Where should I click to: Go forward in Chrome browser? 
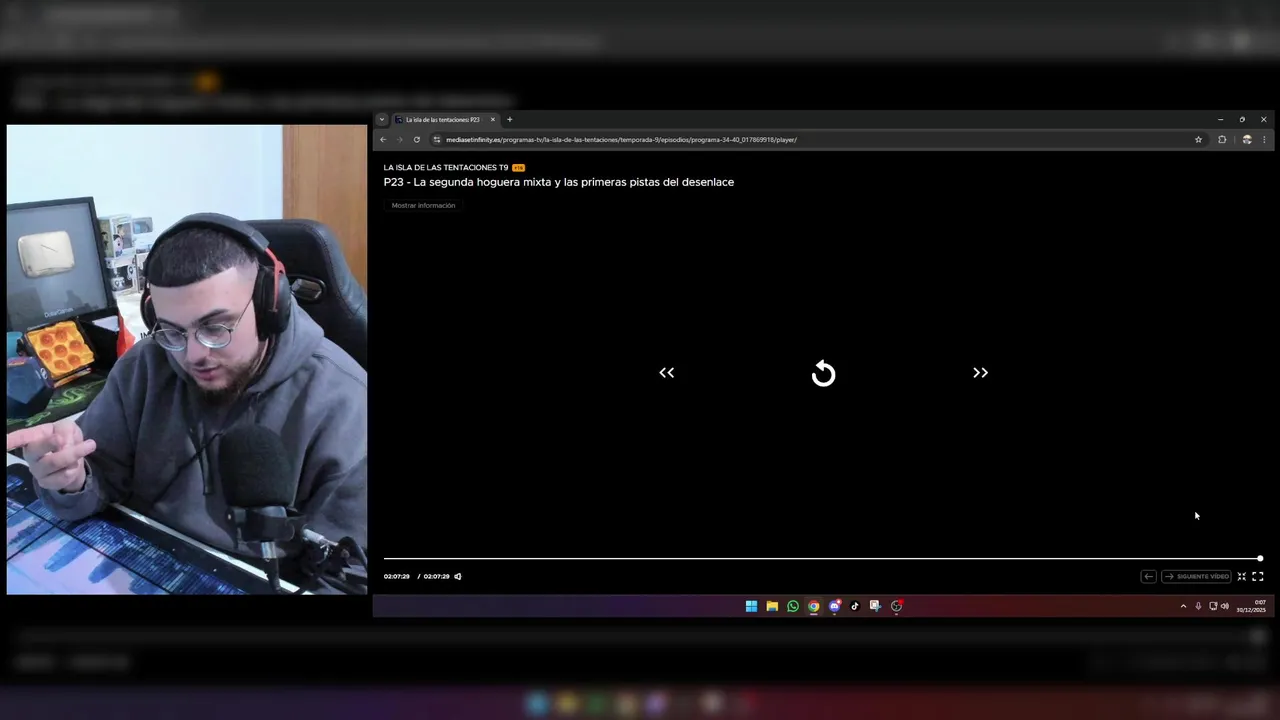pyautogui.click(x=400, y=140)
